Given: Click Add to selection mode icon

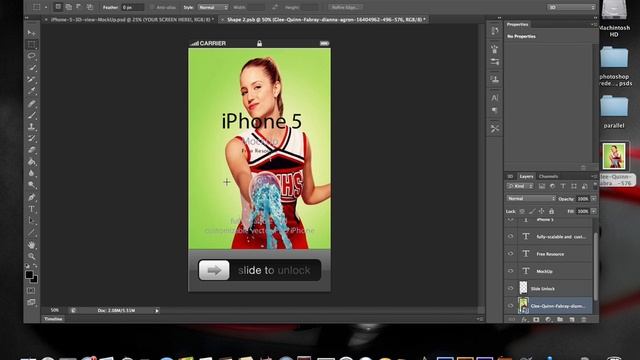Looking at the screenshot, I should [x=69, y=7].
